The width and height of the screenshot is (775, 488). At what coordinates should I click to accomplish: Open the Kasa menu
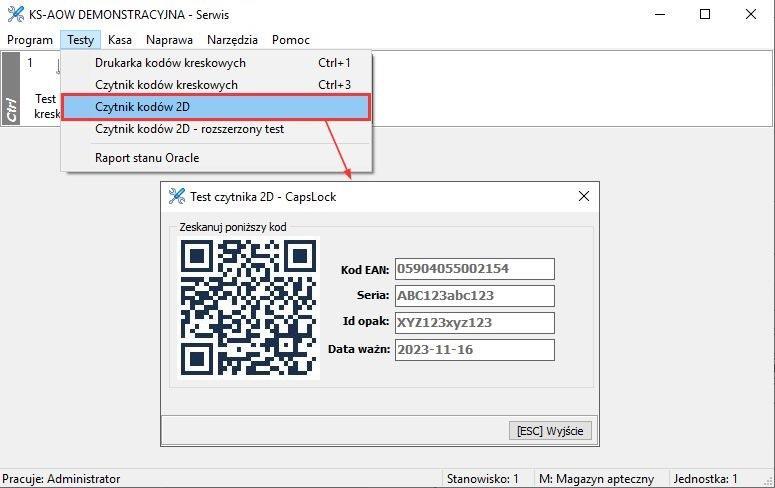pos(120,40)
